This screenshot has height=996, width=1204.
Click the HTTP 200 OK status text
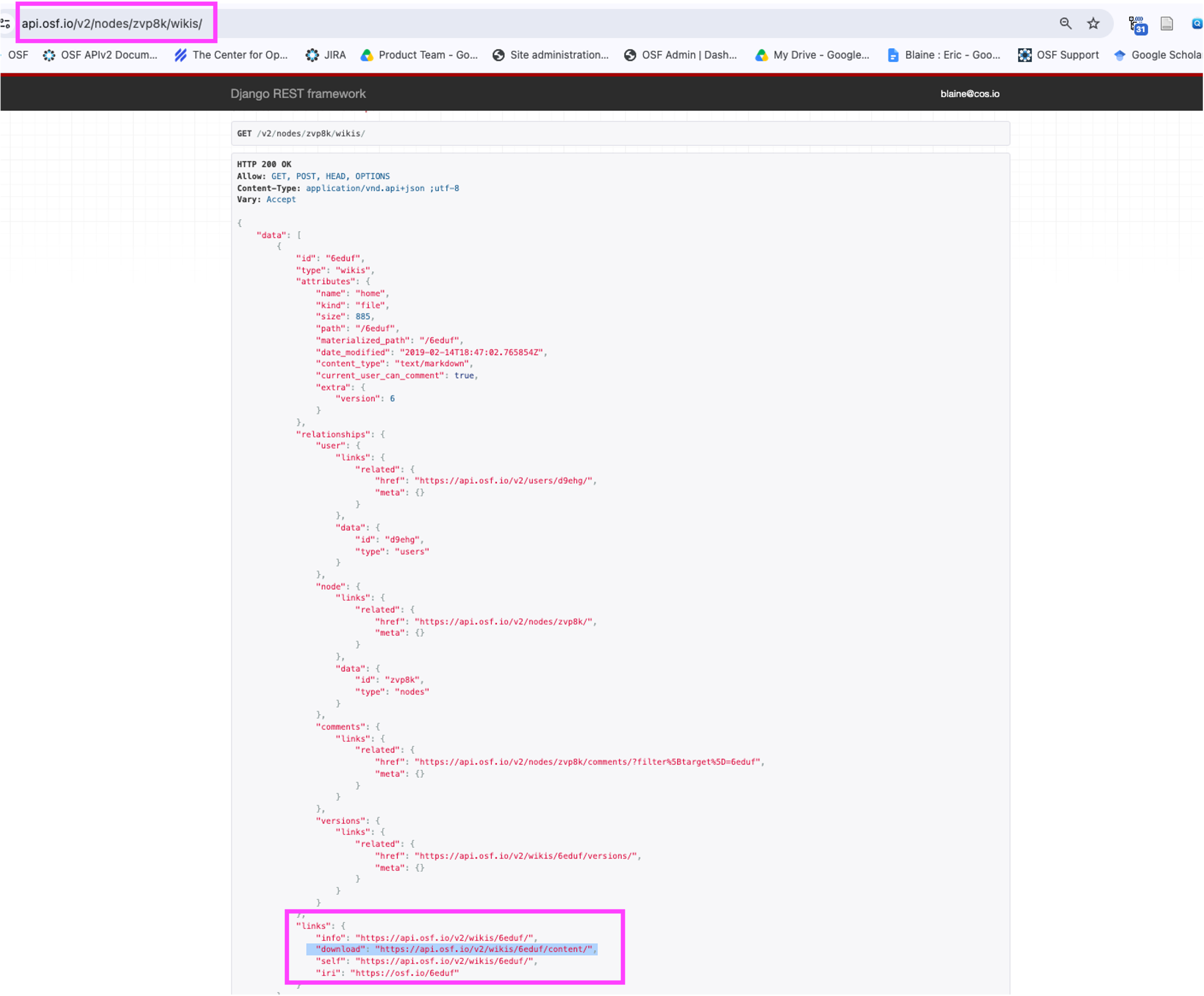264,164
